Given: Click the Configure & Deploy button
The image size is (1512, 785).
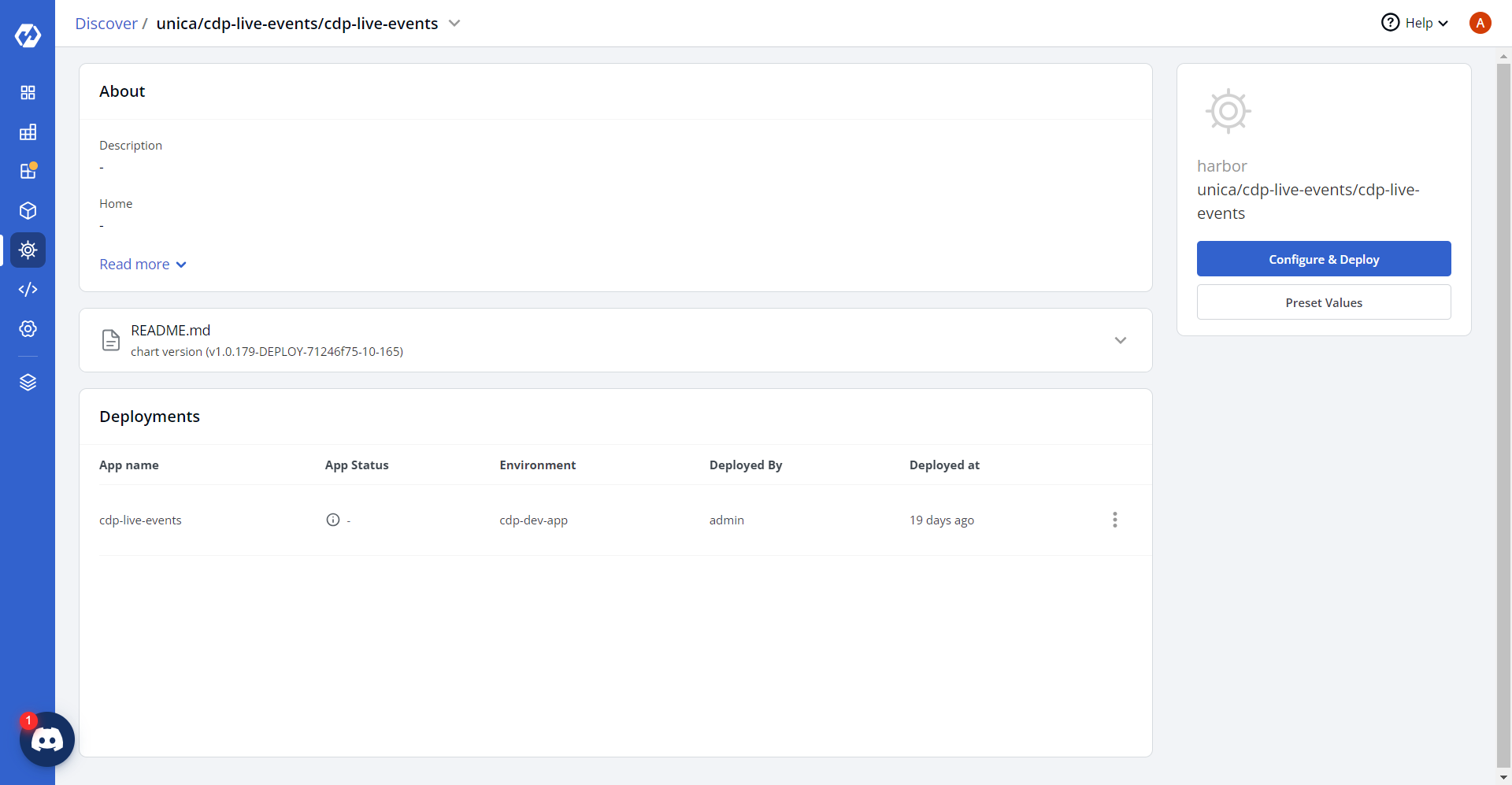Looking at the screenshot, I should pyautogui.click(x=1323, y=259).
